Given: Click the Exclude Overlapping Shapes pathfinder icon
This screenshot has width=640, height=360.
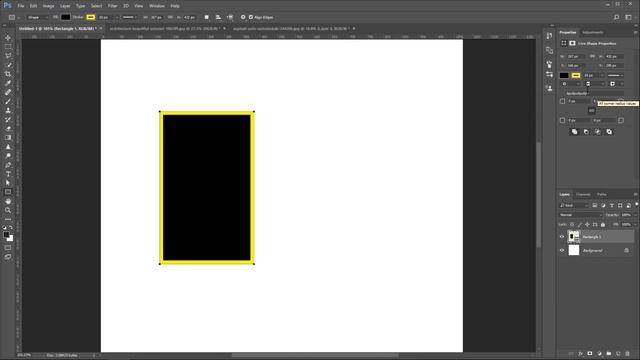Looking at the screenshot, I should coord(609,132).
